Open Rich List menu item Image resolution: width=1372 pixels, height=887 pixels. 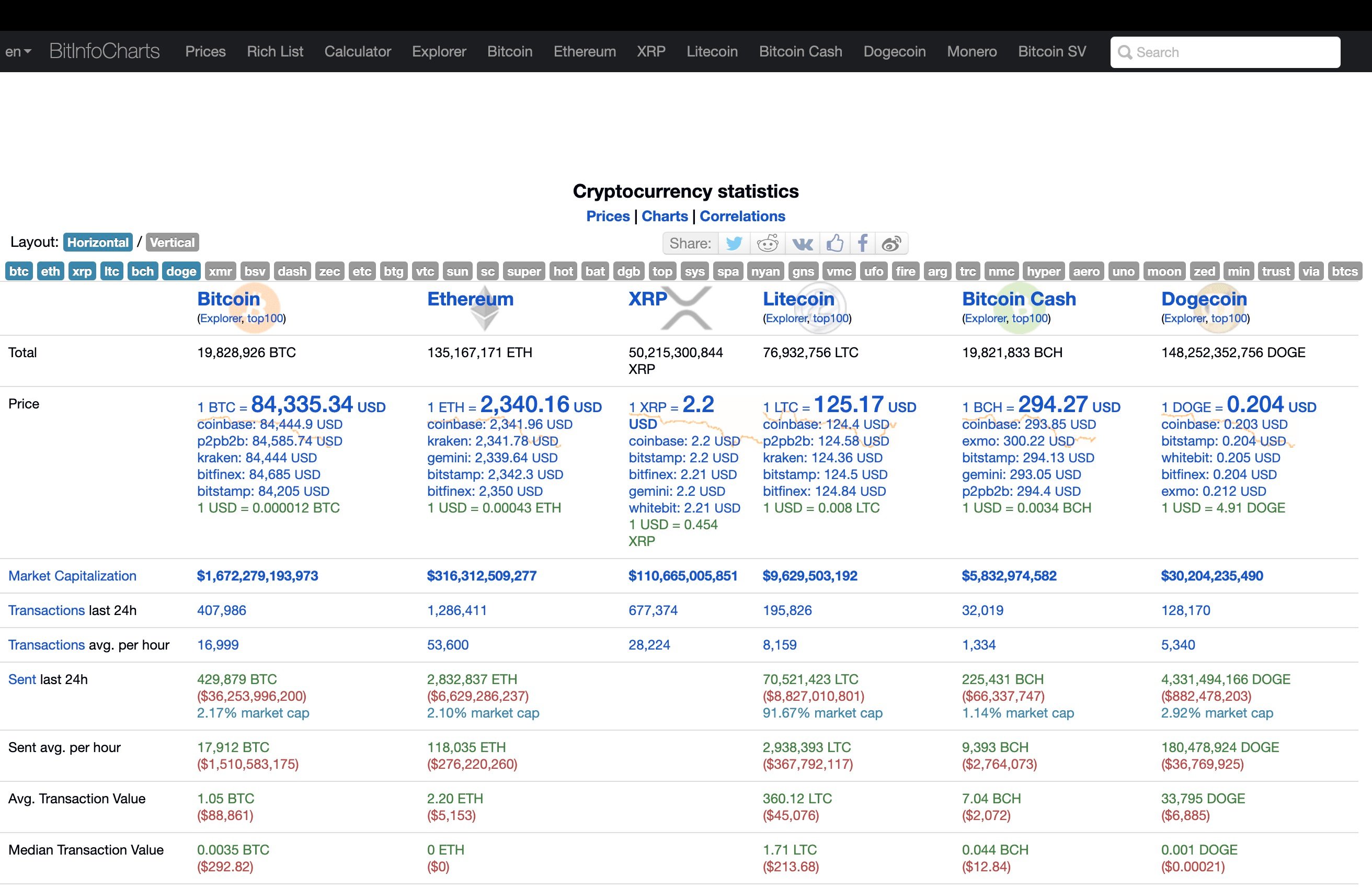(275, 52)
